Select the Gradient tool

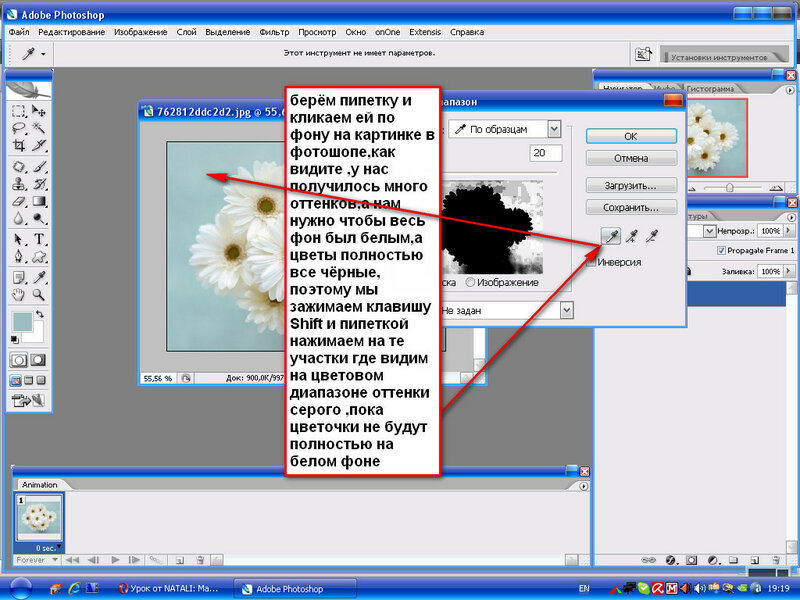pos(39,202)
